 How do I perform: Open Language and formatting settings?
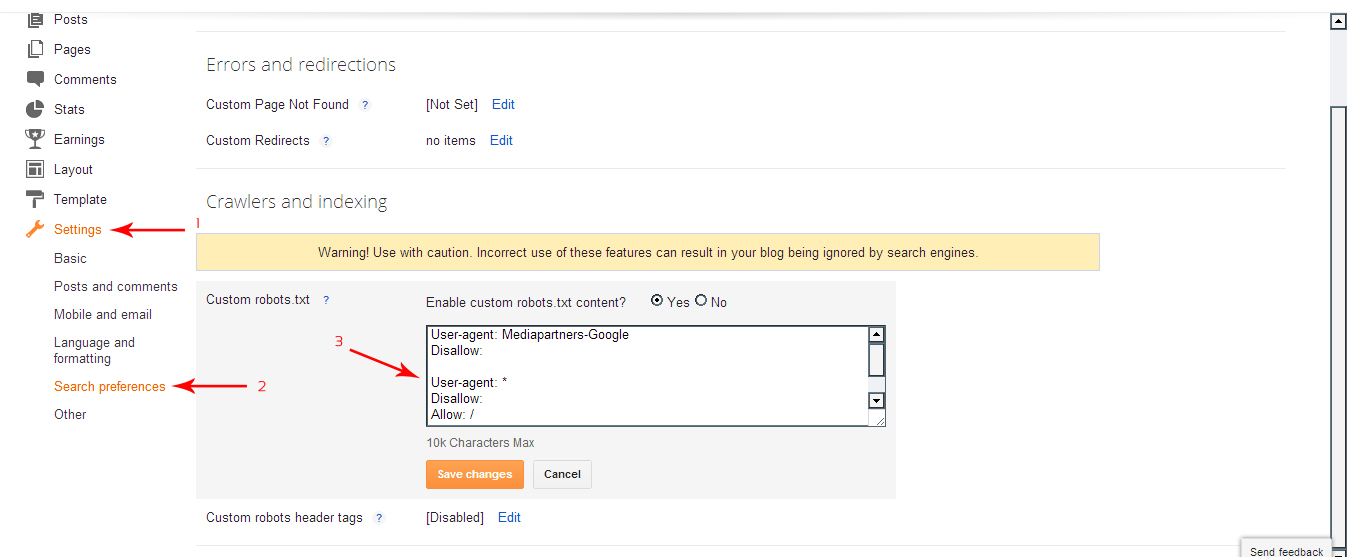pos(94,350)
